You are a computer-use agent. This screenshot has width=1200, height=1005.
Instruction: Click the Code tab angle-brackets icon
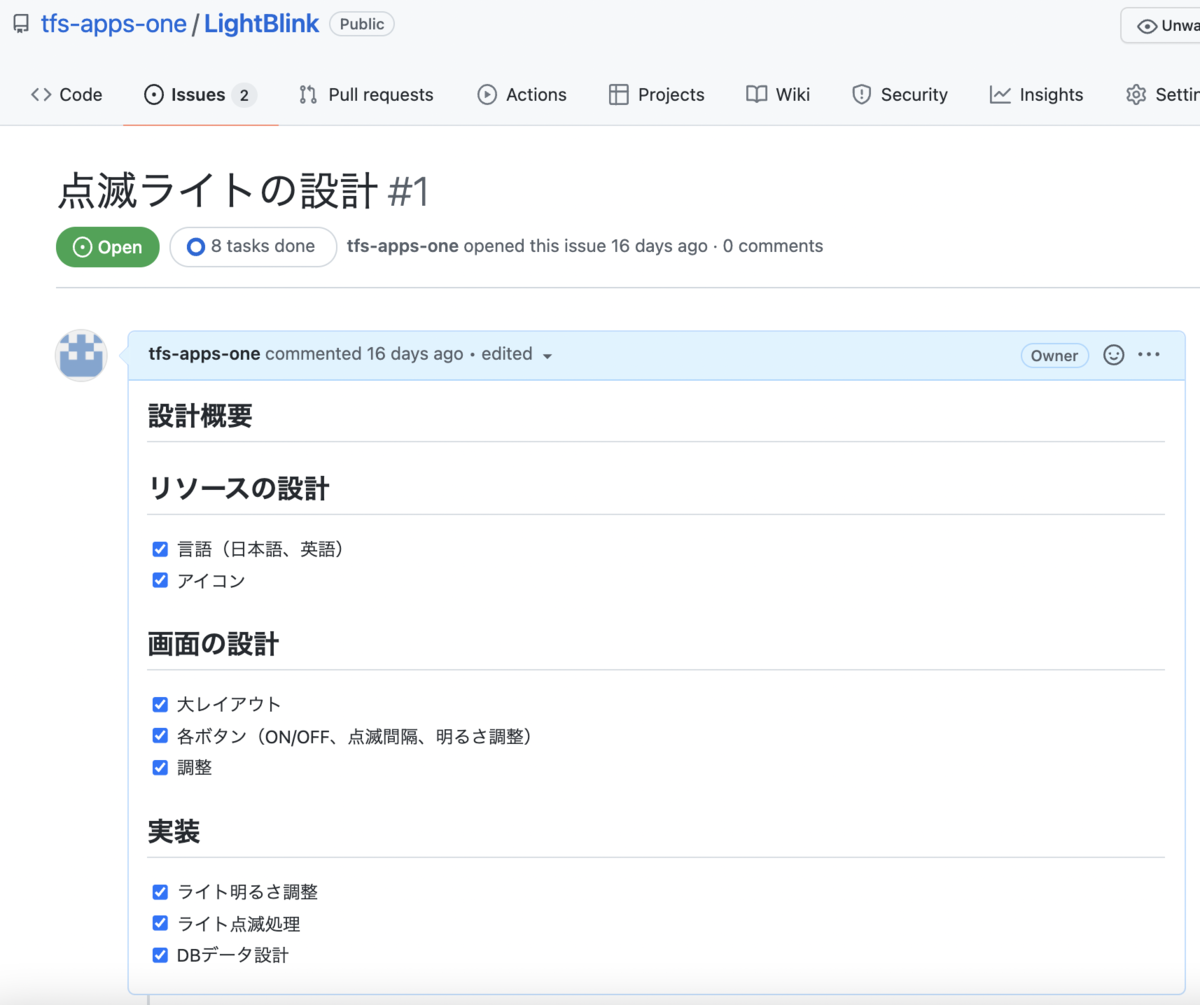click(41, 95)
